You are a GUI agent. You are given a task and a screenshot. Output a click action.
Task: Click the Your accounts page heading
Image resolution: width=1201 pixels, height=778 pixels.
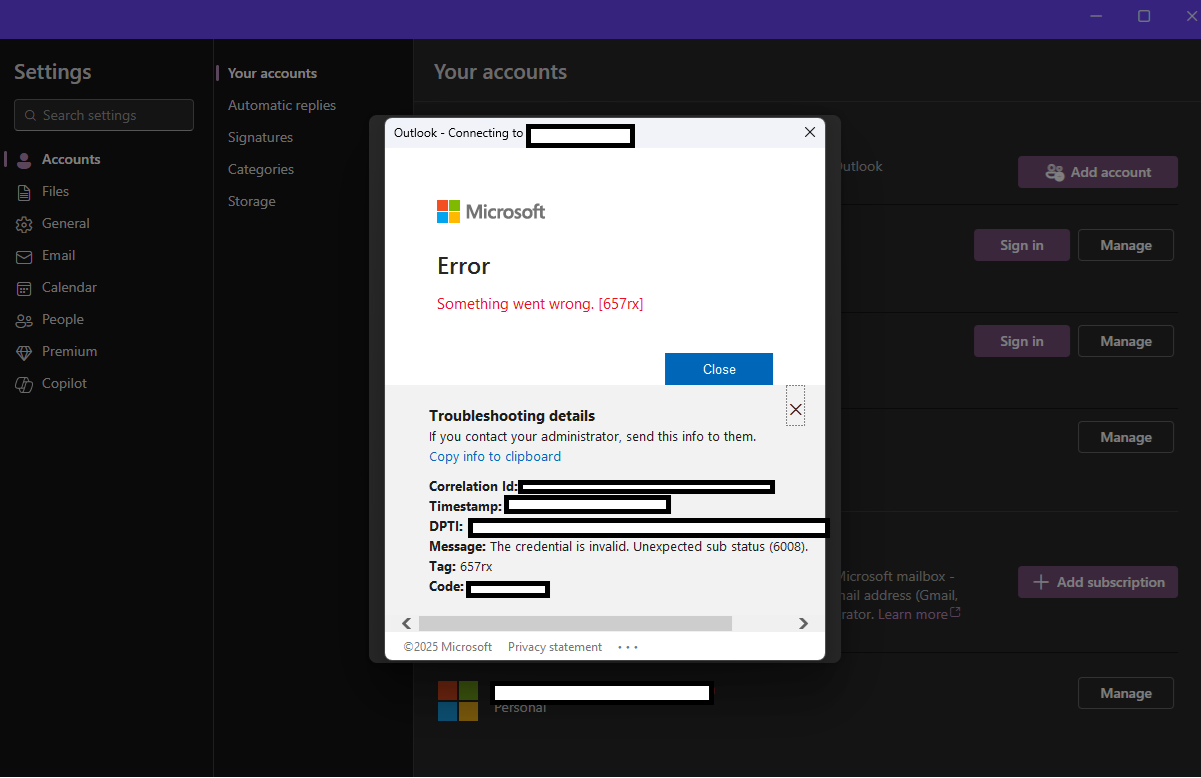[500, 72]
